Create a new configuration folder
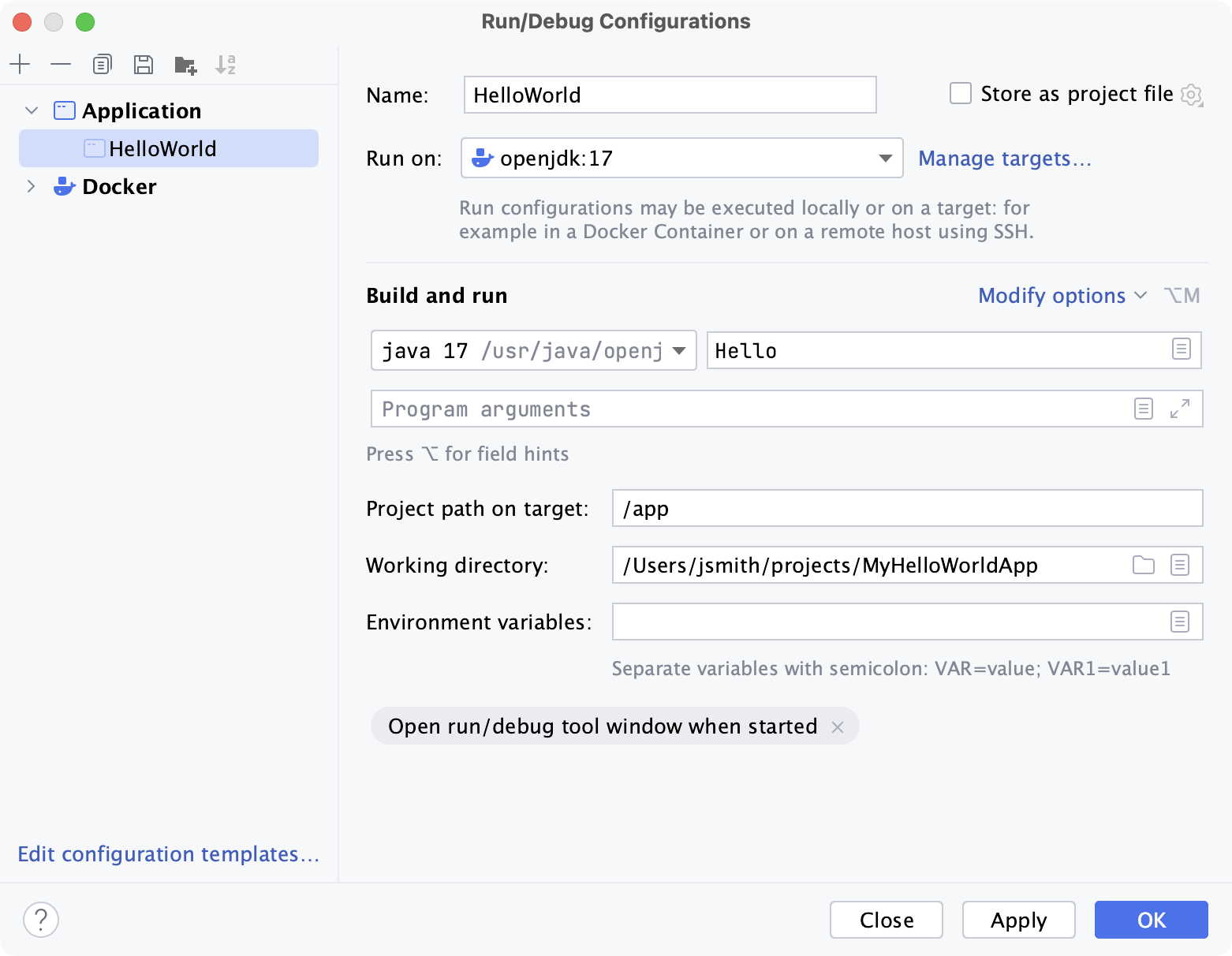The height and width of the screenshot is (956, 1232). pyautogui.click(x=185, y=64)
